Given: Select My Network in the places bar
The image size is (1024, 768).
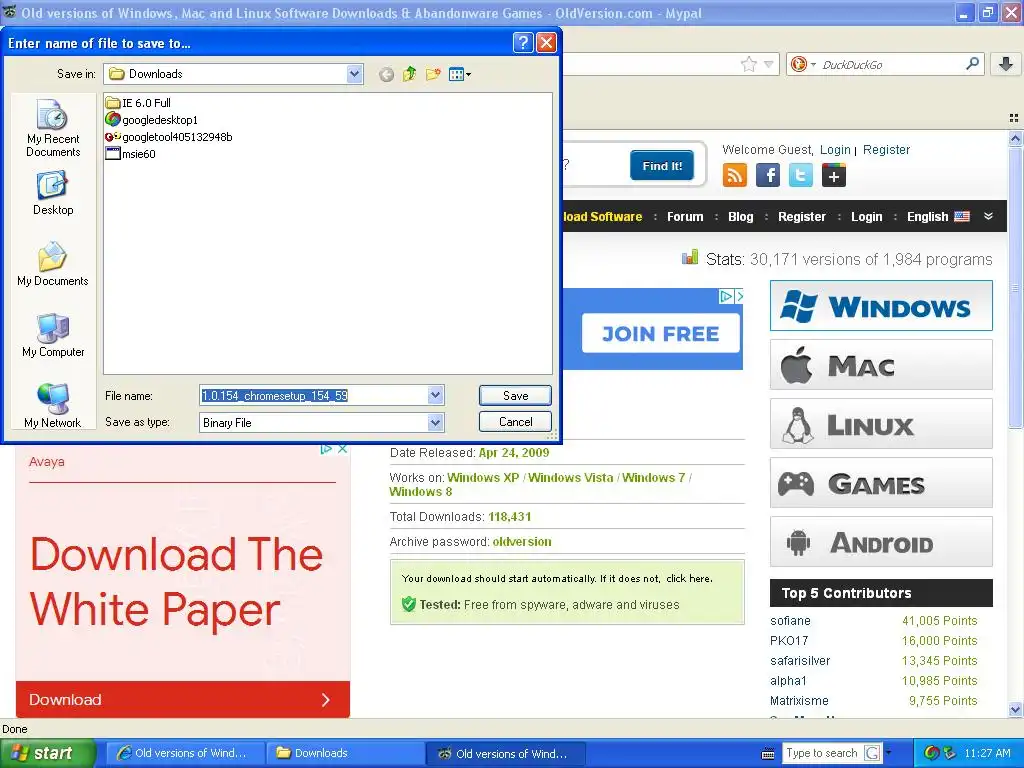Looking at the screenshot, I should pos(53,406).
